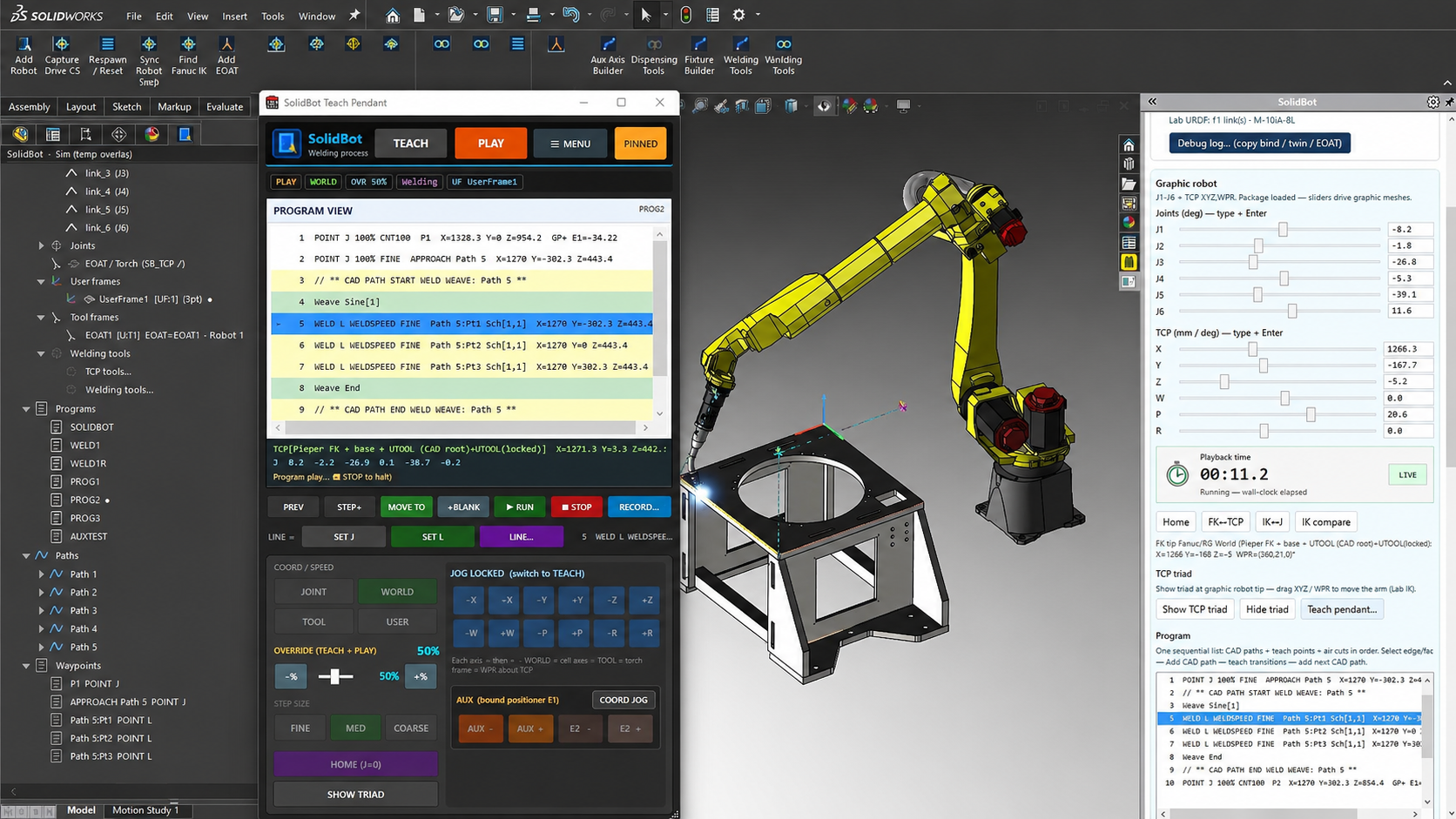Viewport: 1456px width, 819px height.
Task: Collapse the Welding tools tree node
Action: 41,353
